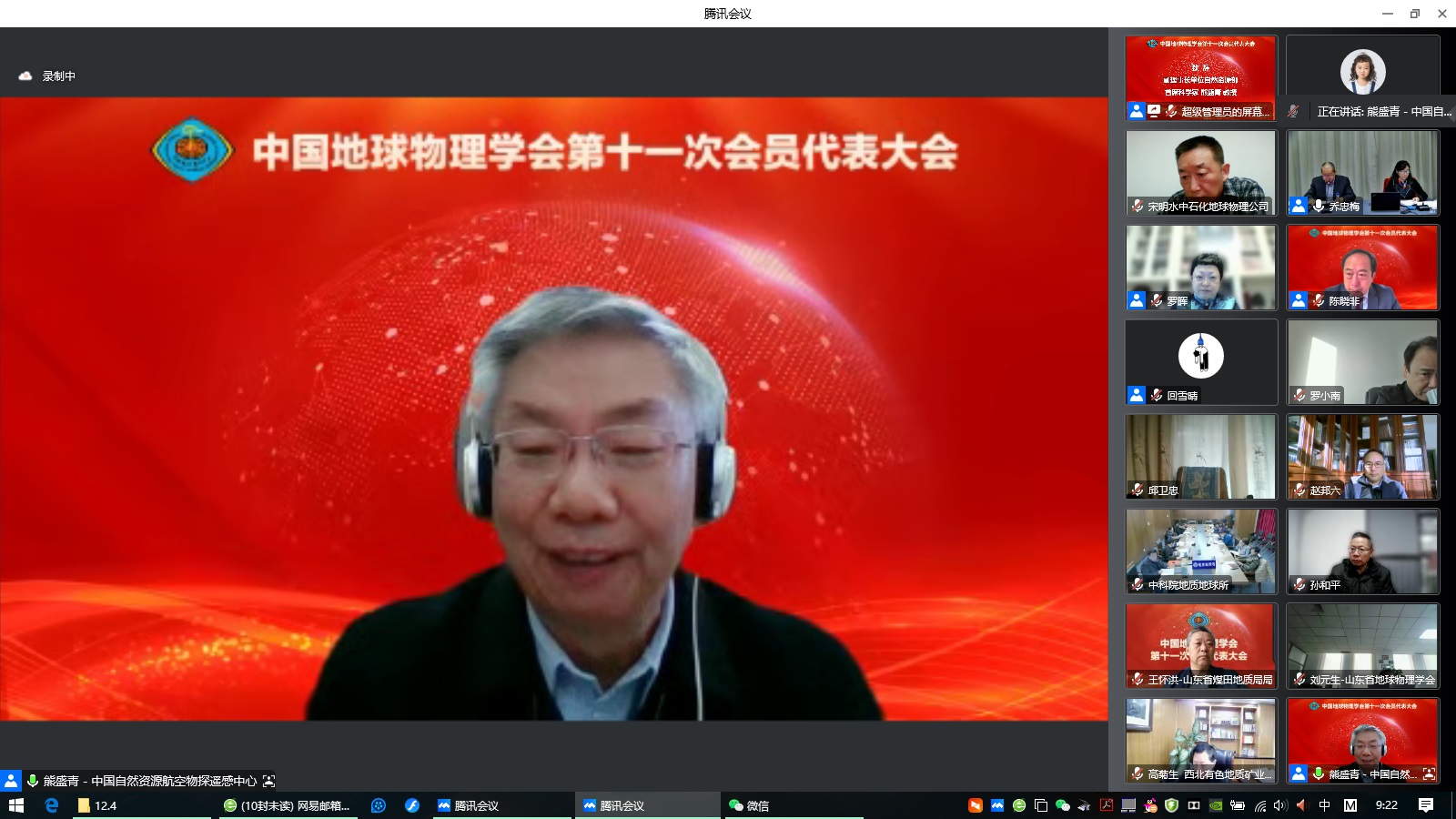Click the speaking indicator avatar tile at top right
Image resolution: width=1456 pixels, height=819 pixels.
[1363, 72]
